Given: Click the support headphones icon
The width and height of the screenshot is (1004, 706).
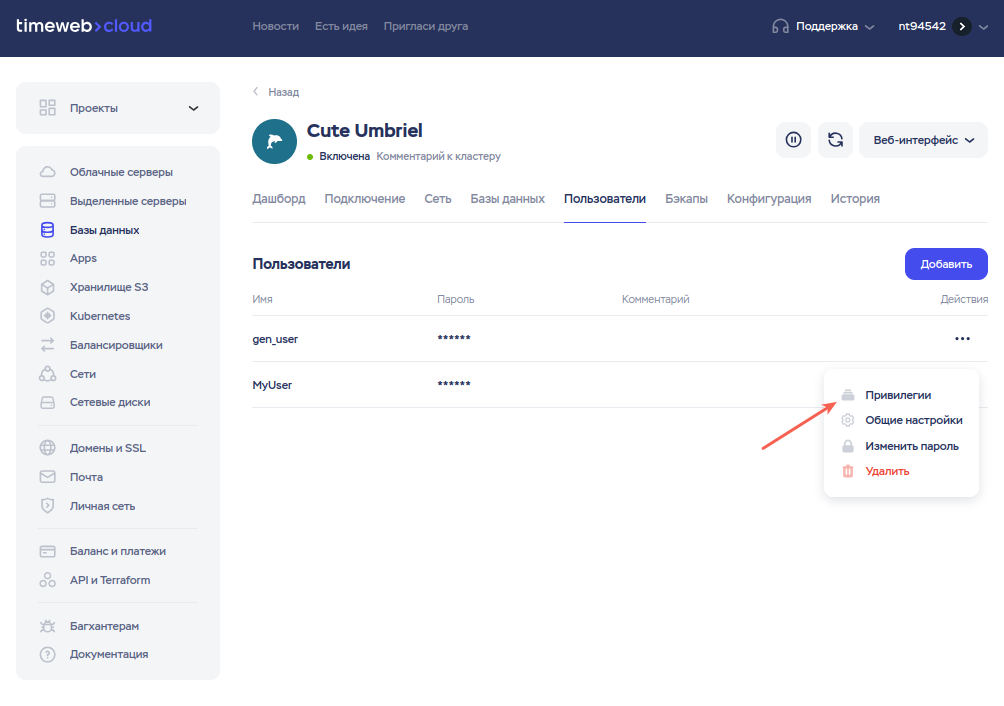Looking at the screenshot, I should click(x=780, y=26).
